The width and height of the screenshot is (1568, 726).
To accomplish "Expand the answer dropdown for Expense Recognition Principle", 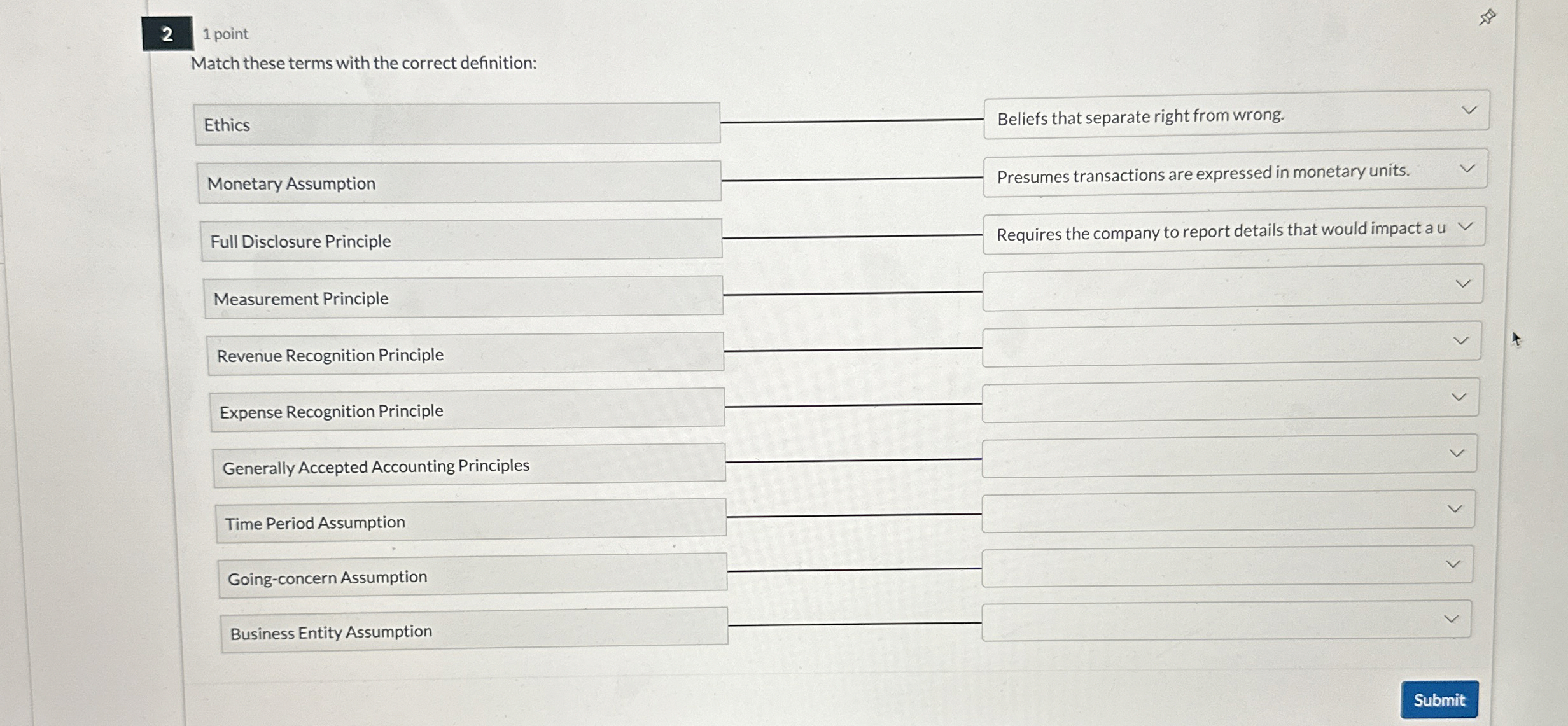I will (x=1460, y=395).
